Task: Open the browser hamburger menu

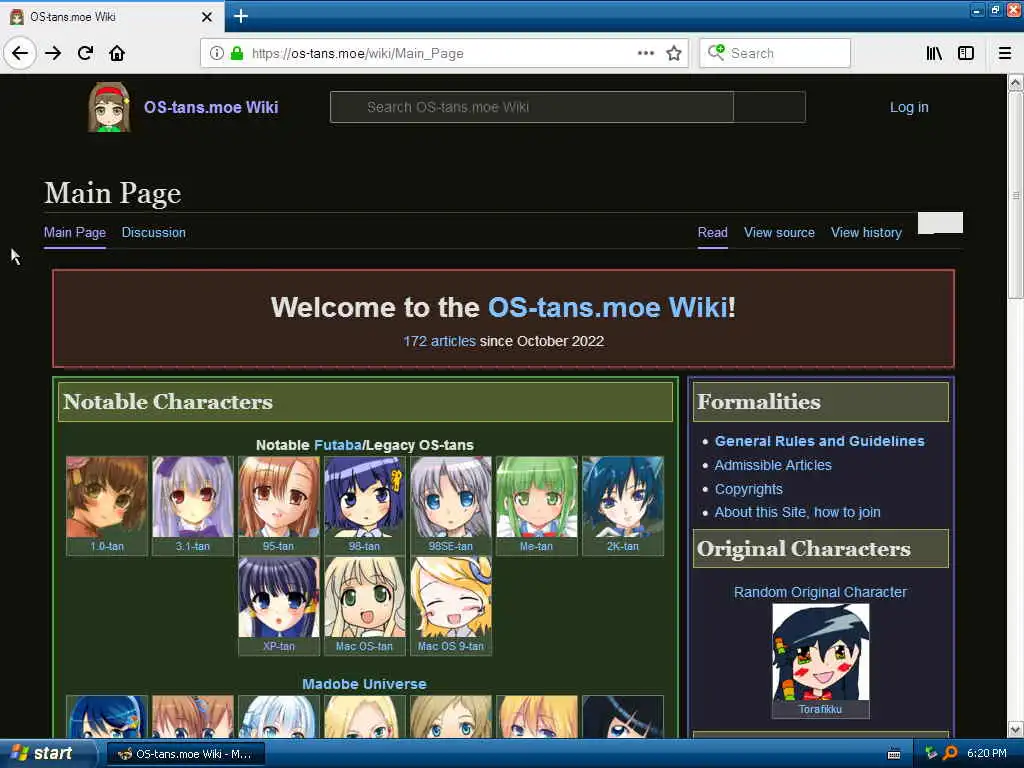Action: [x=1005, y=53]
